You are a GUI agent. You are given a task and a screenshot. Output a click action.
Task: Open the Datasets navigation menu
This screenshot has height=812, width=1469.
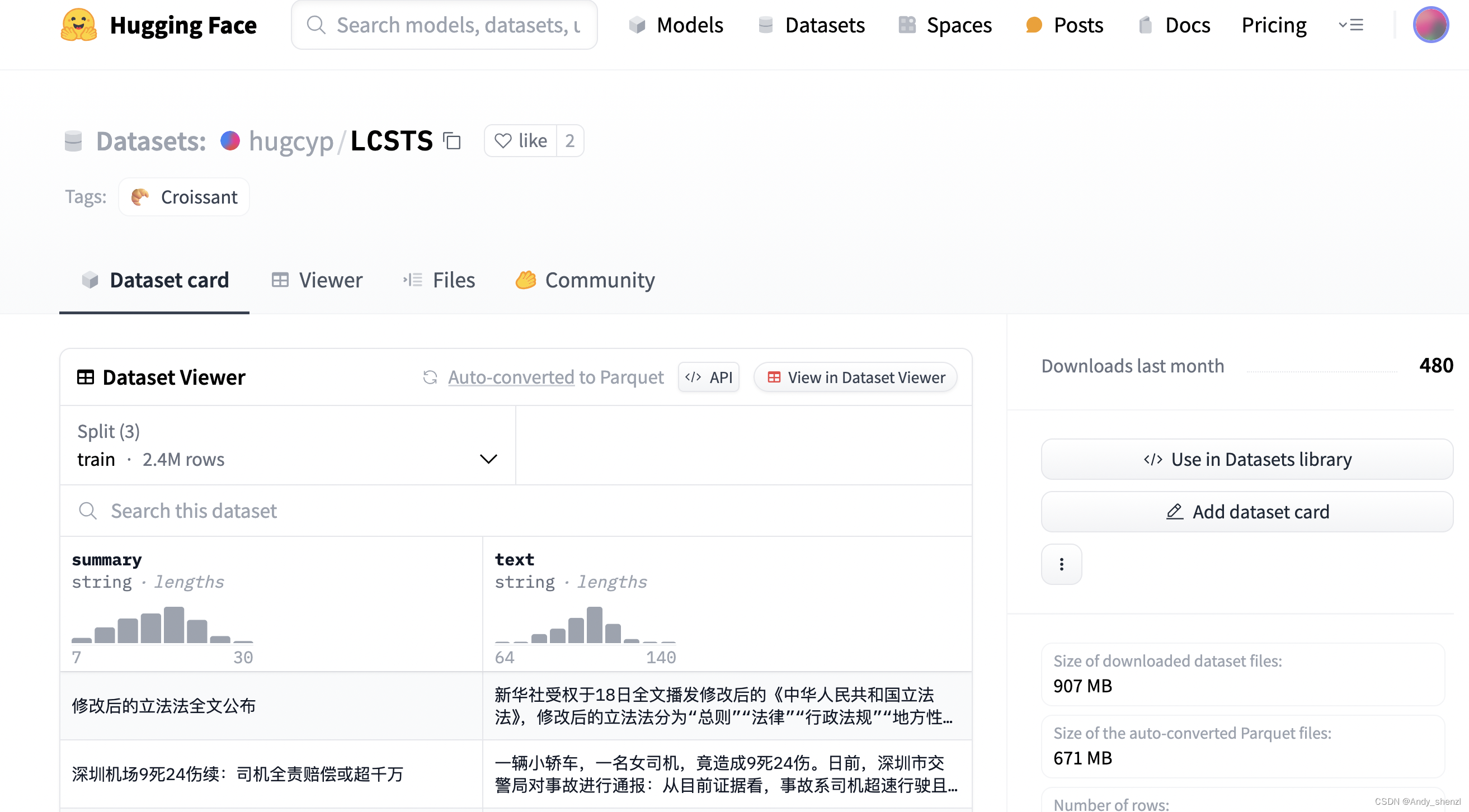coord(812,25)
